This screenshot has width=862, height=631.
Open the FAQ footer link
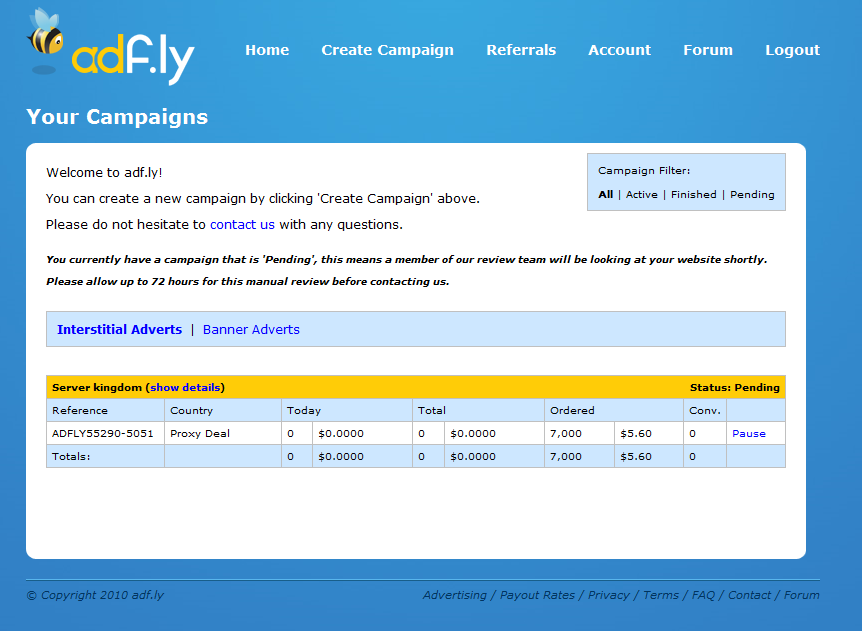point(703,595)
